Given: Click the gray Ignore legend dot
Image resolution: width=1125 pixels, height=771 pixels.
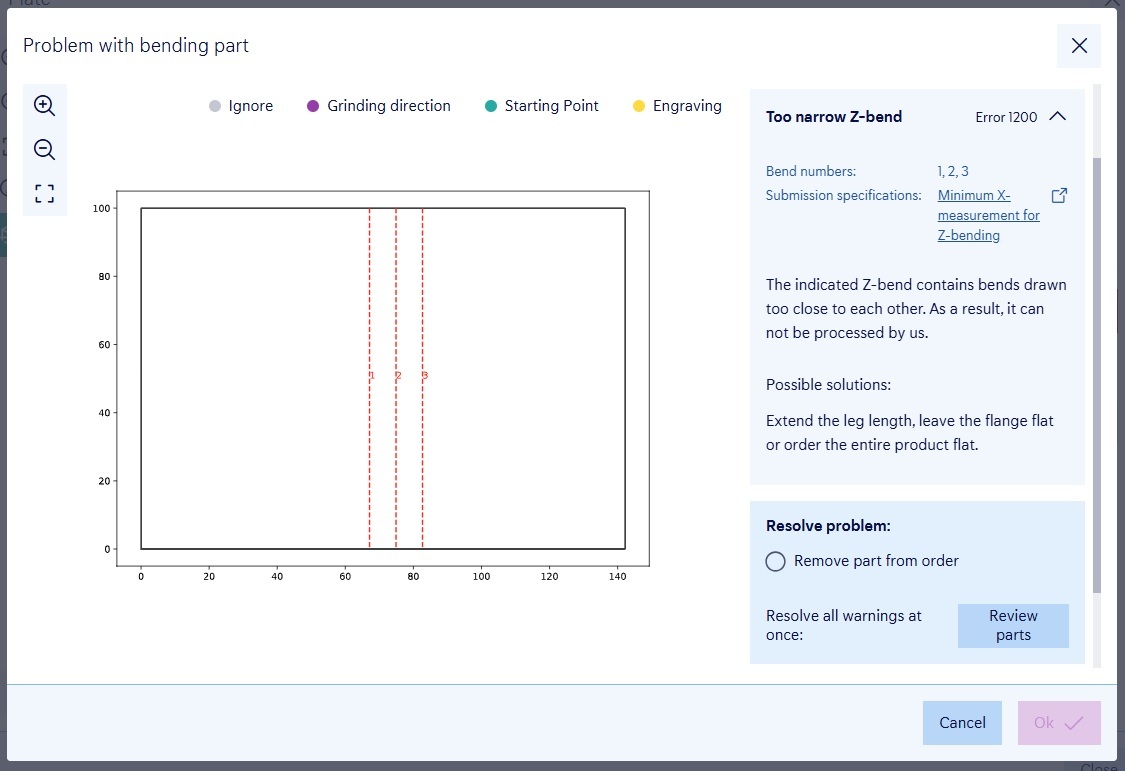Looking at the screenshot, I should coord(215,106).
